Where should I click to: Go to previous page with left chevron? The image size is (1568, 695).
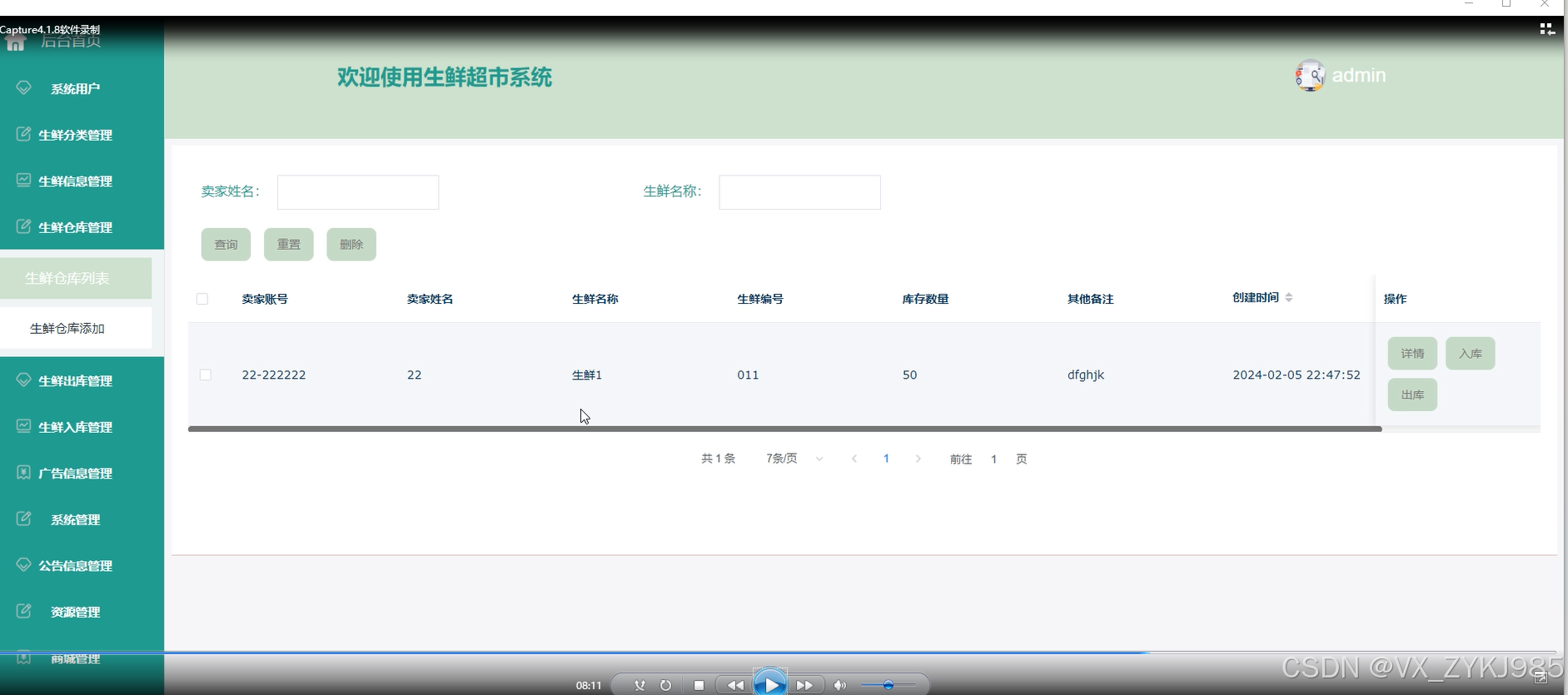(854, 459)
